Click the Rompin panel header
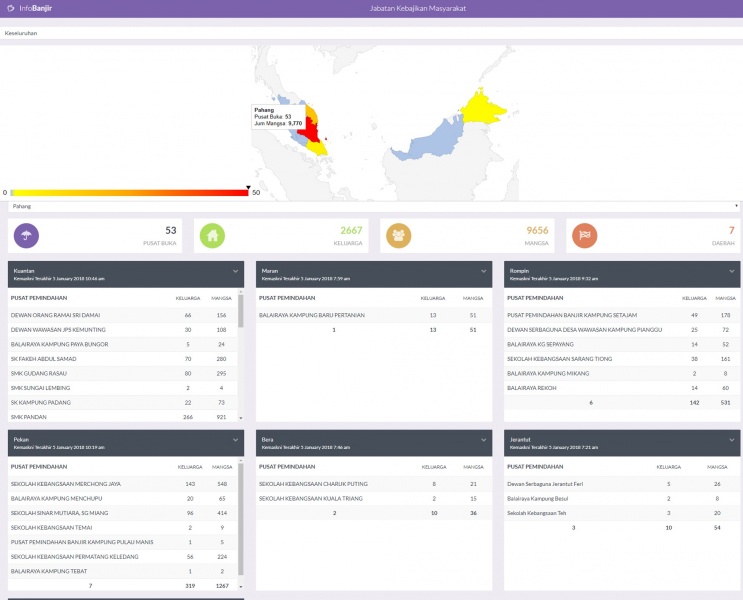This screenshot has width=743, height=600. [x=622, y=274]
